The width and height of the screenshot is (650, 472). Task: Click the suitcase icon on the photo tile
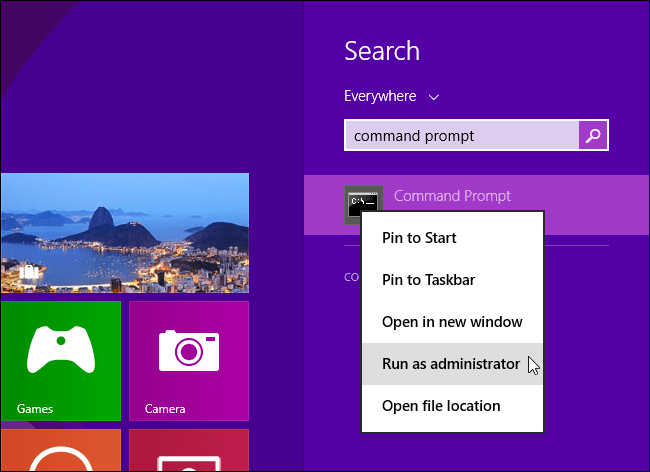tap(29, 272)
